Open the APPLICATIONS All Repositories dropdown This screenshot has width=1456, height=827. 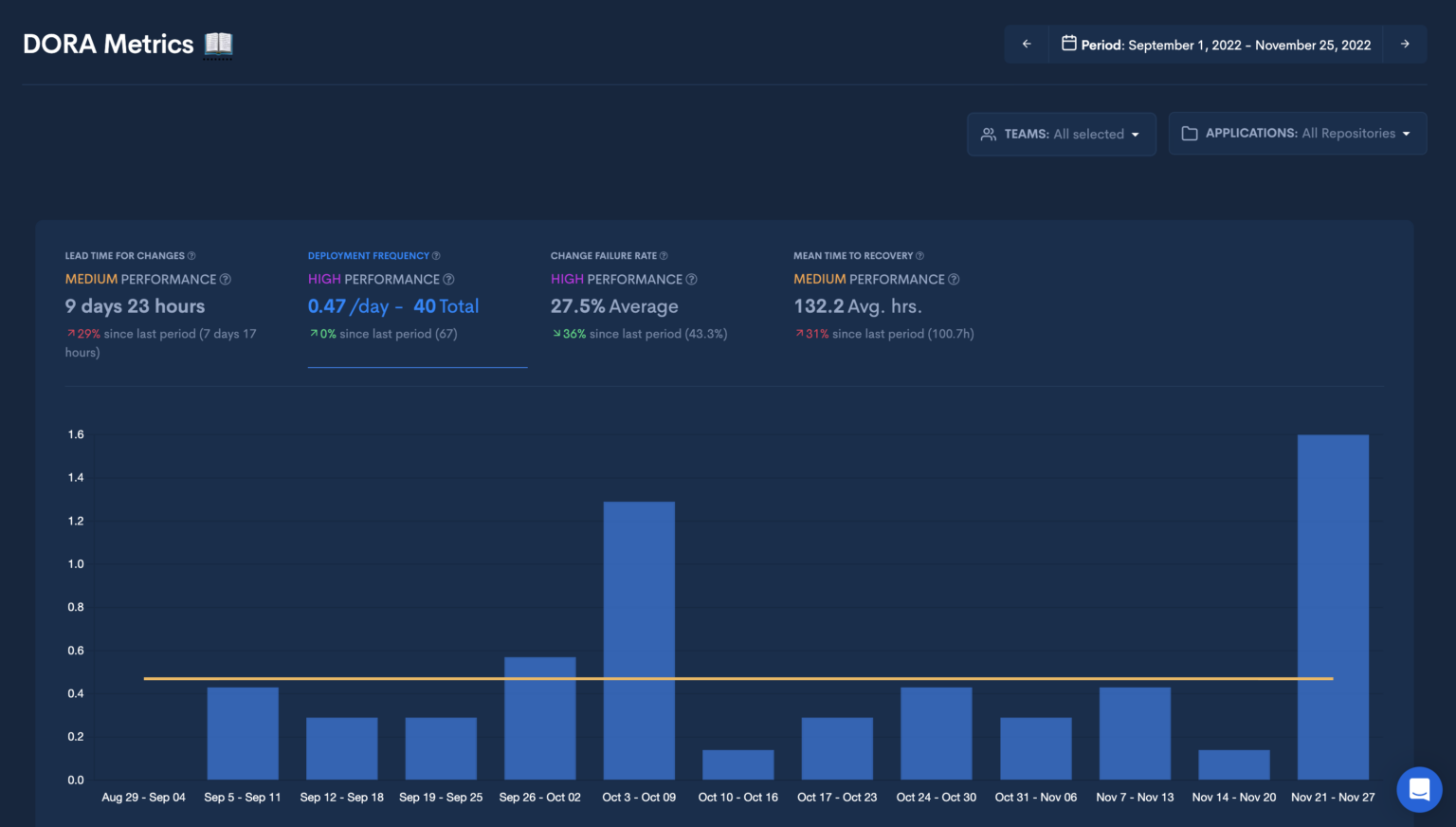(1297, 133)
